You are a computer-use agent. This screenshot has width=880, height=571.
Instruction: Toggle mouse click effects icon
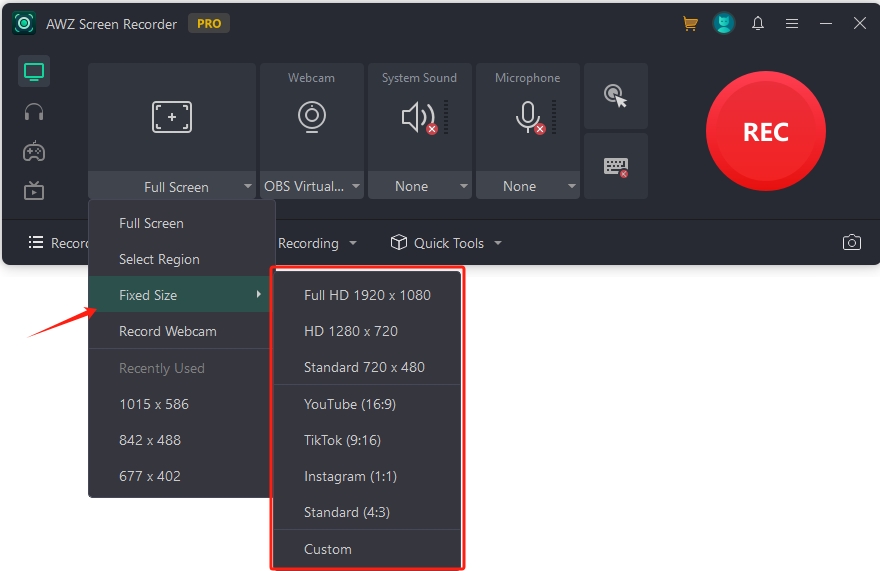[616, 96]
